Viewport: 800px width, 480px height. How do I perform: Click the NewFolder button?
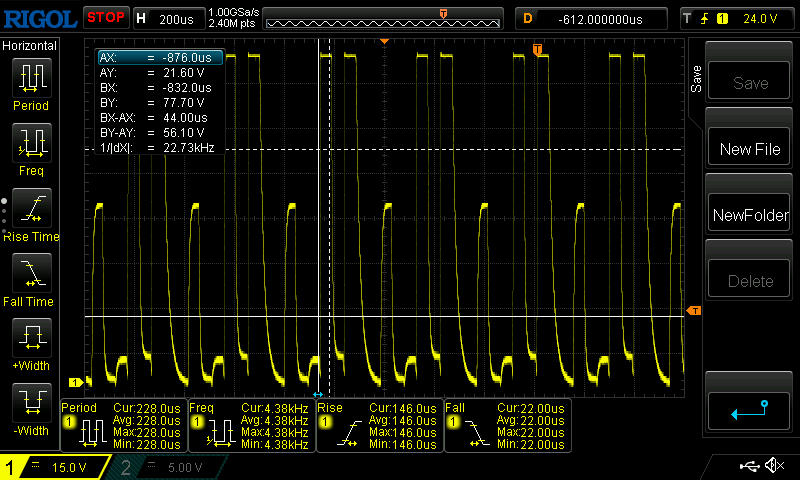pyautogui.click(x=749, y=215)
